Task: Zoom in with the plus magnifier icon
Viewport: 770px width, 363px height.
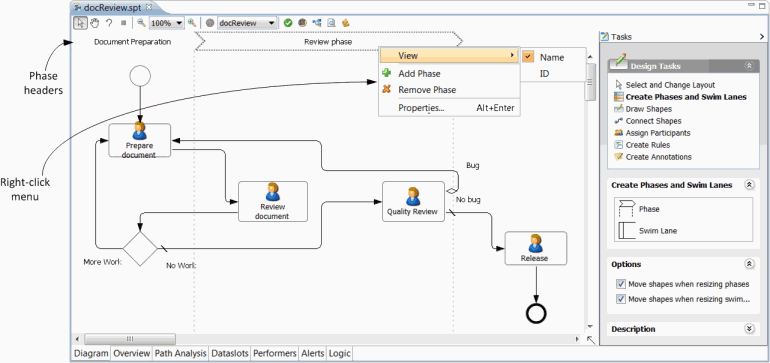Action: 192,23
